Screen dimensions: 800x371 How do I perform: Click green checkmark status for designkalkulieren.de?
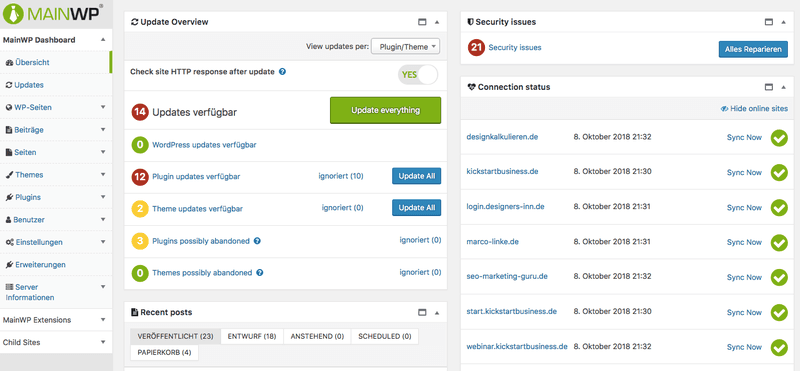coord(779,138)
